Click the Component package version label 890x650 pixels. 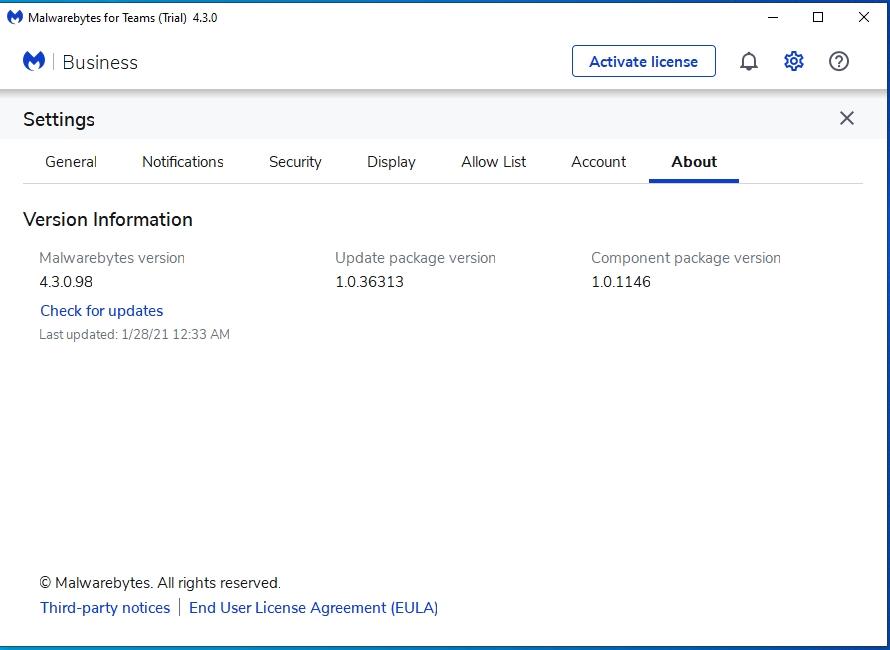pos(686,258)
